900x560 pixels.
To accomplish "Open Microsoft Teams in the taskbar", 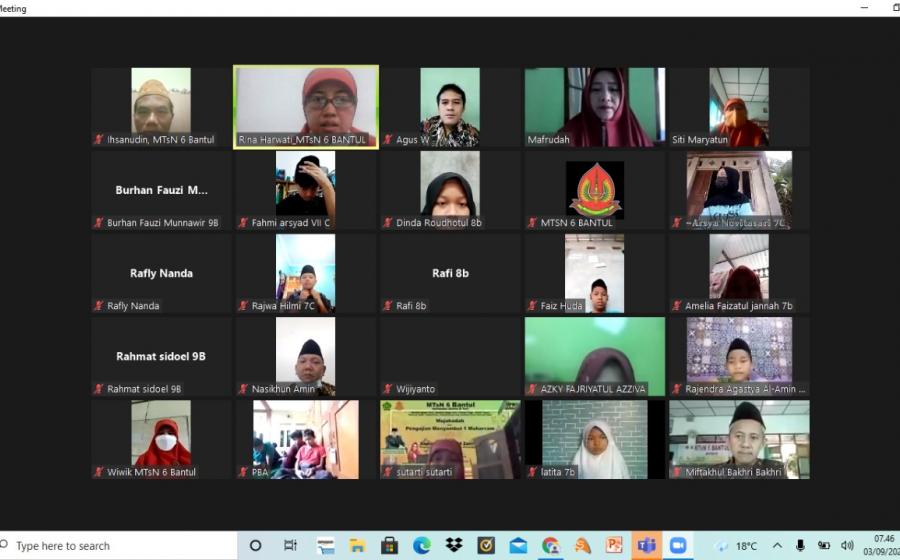I will [x=646, y=545].
